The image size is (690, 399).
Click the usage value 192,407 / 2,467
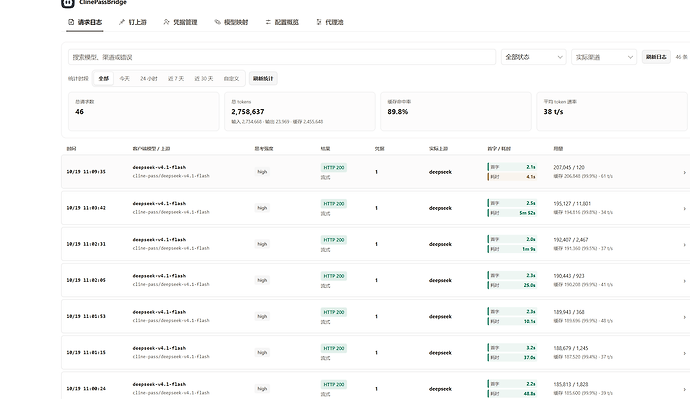point(571,240)
